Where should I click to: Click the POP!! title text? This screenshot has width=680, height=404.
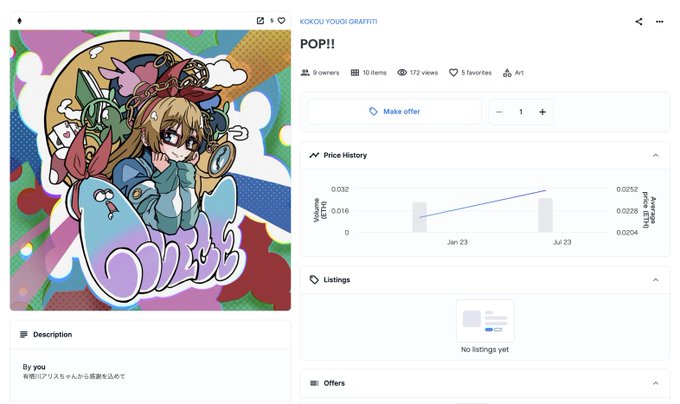click(317, 44)
